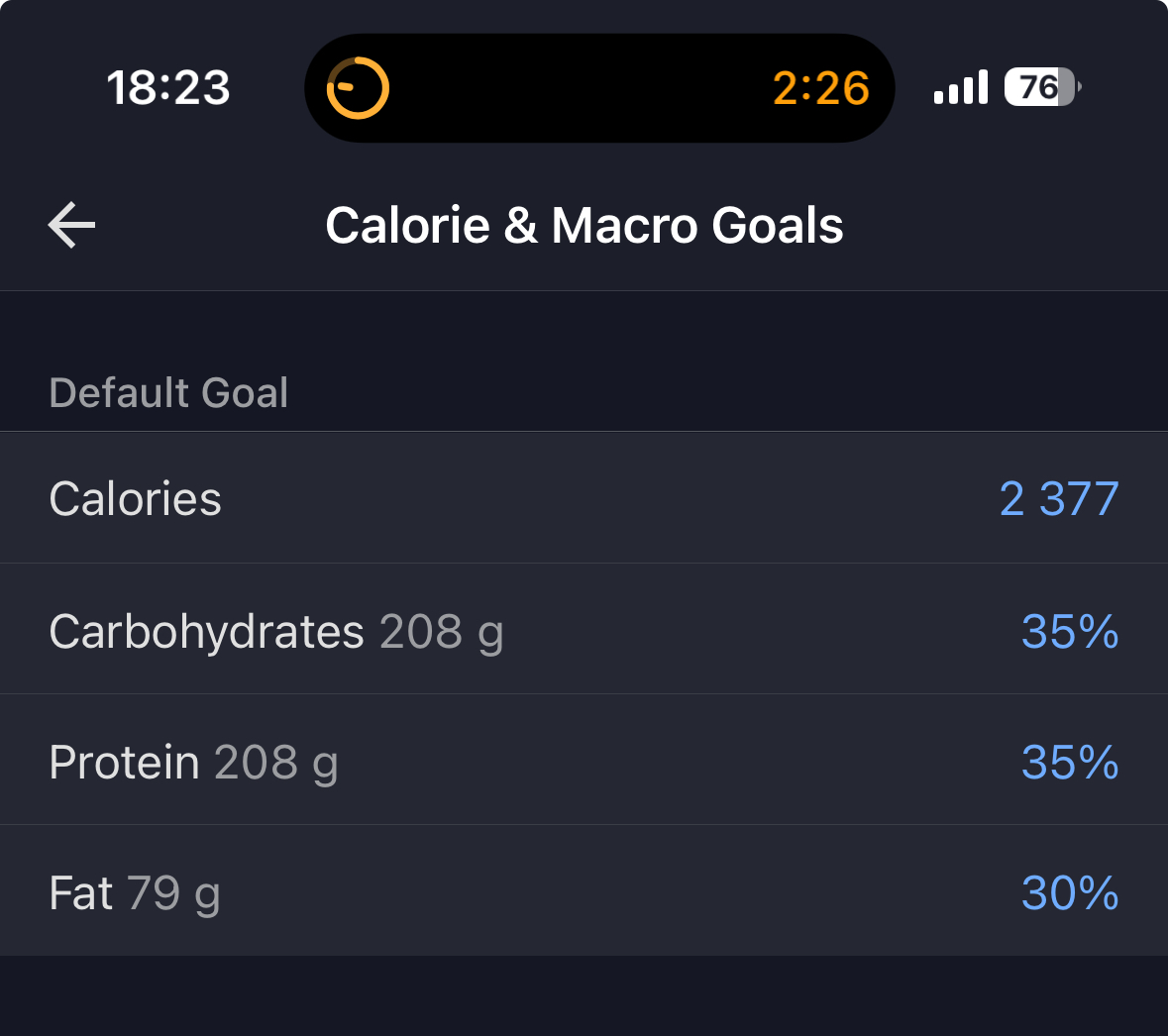Tap the back arrow icon
This screenshot has height=1036, width=1168.
pos(71,225)
